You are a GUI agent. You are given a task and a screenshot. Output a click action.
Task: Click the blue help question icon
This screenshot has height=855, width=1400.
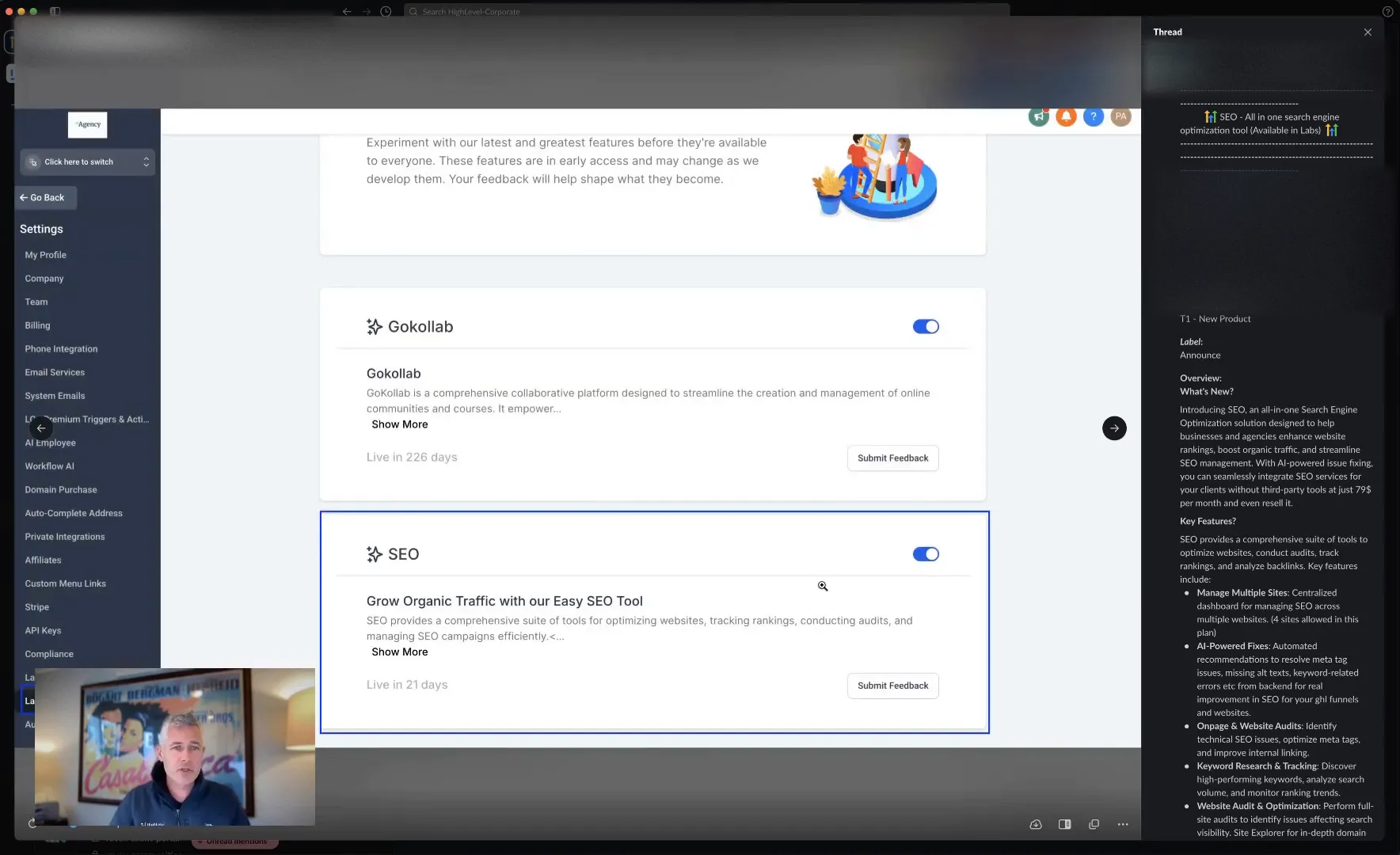click(1094, 116)
